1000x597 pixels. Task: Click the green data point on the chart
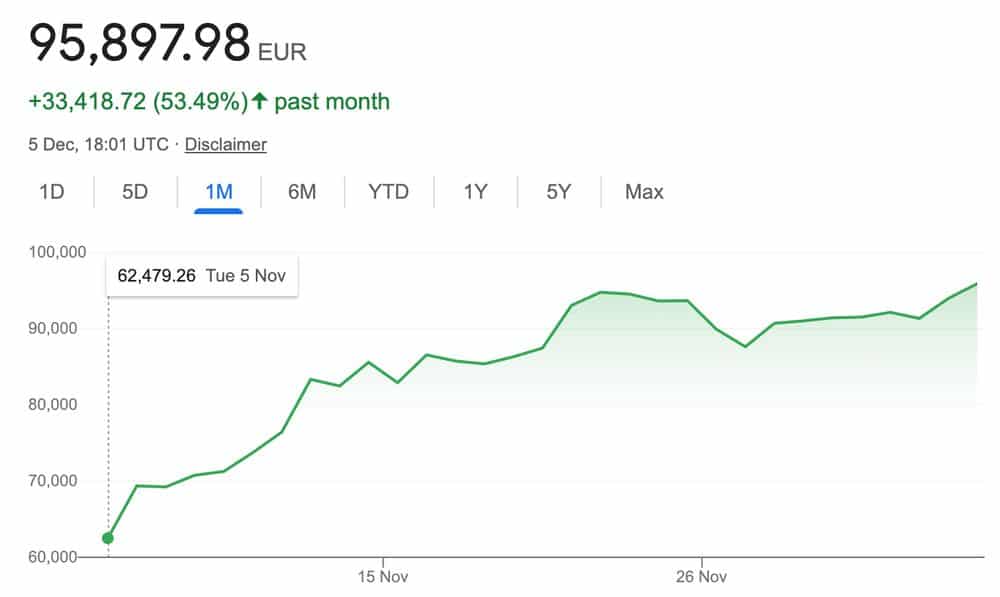(x=108, y=538)
